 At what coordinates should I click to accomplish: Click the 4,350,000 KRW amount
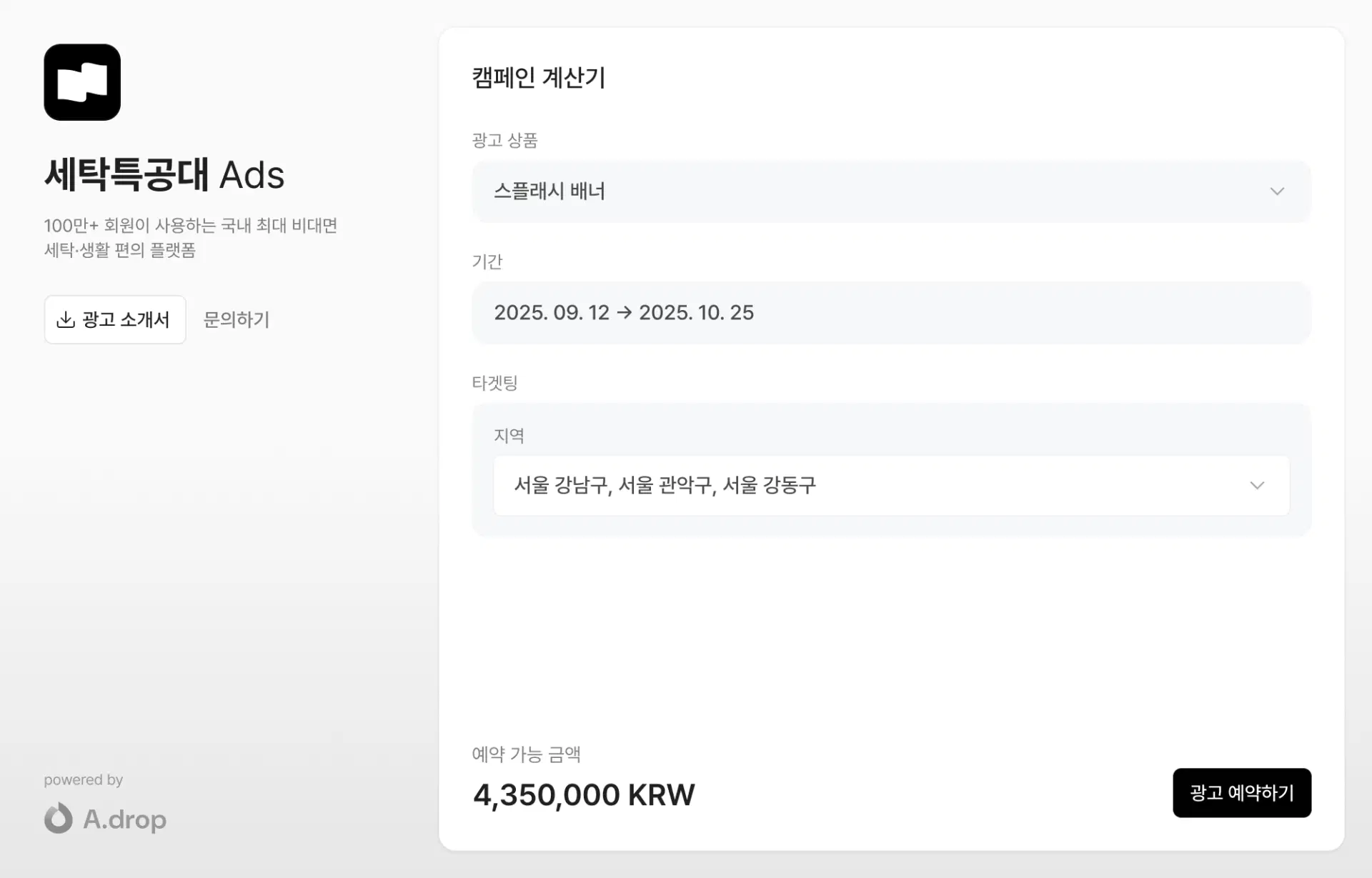click(584, 794)
